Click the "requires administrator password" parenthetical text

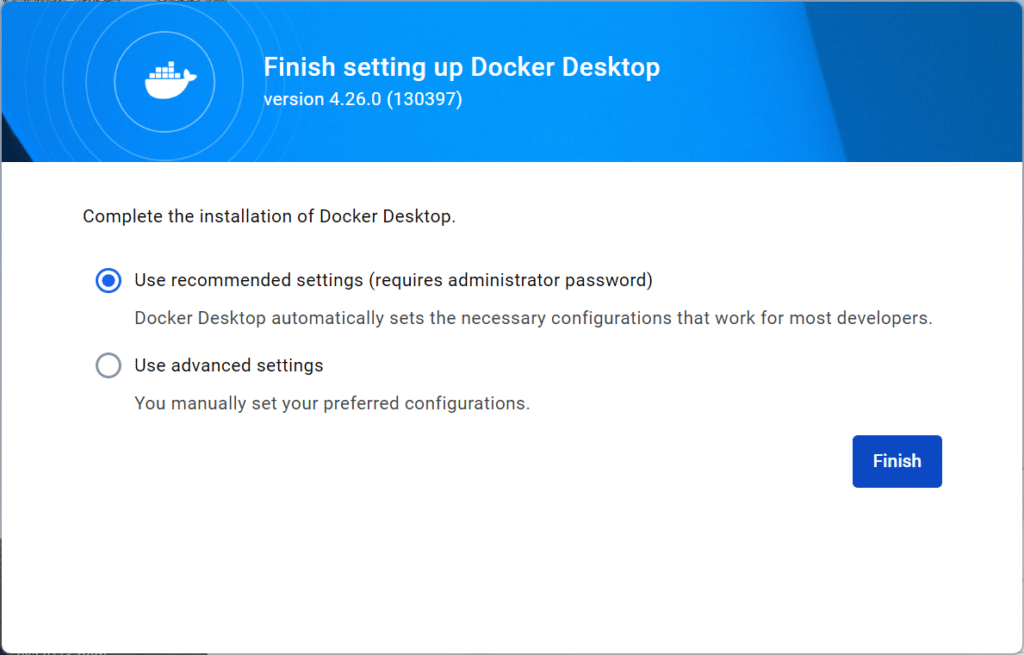pos(511,280)
